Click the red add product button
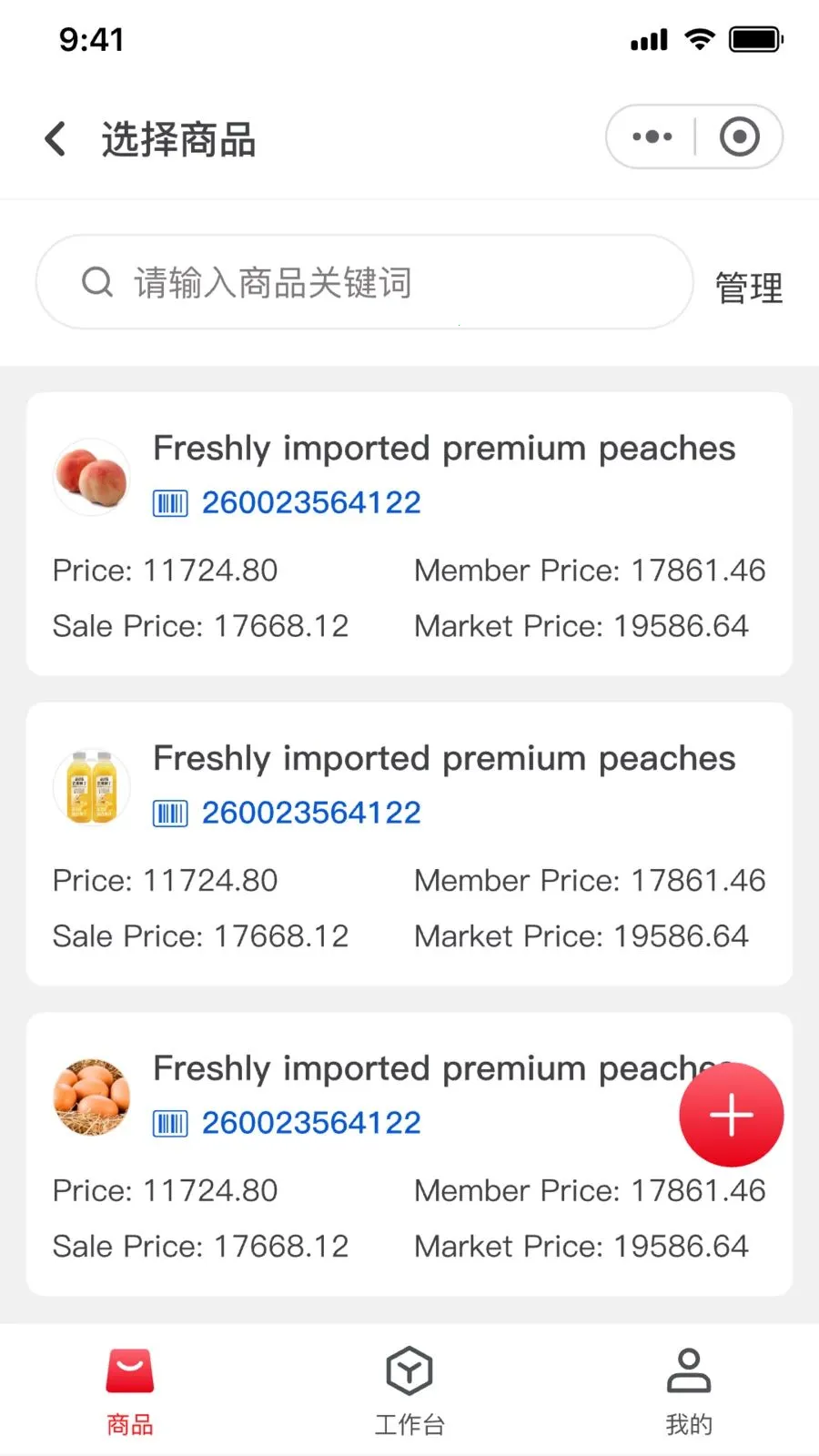 (x=731, y=1115)
